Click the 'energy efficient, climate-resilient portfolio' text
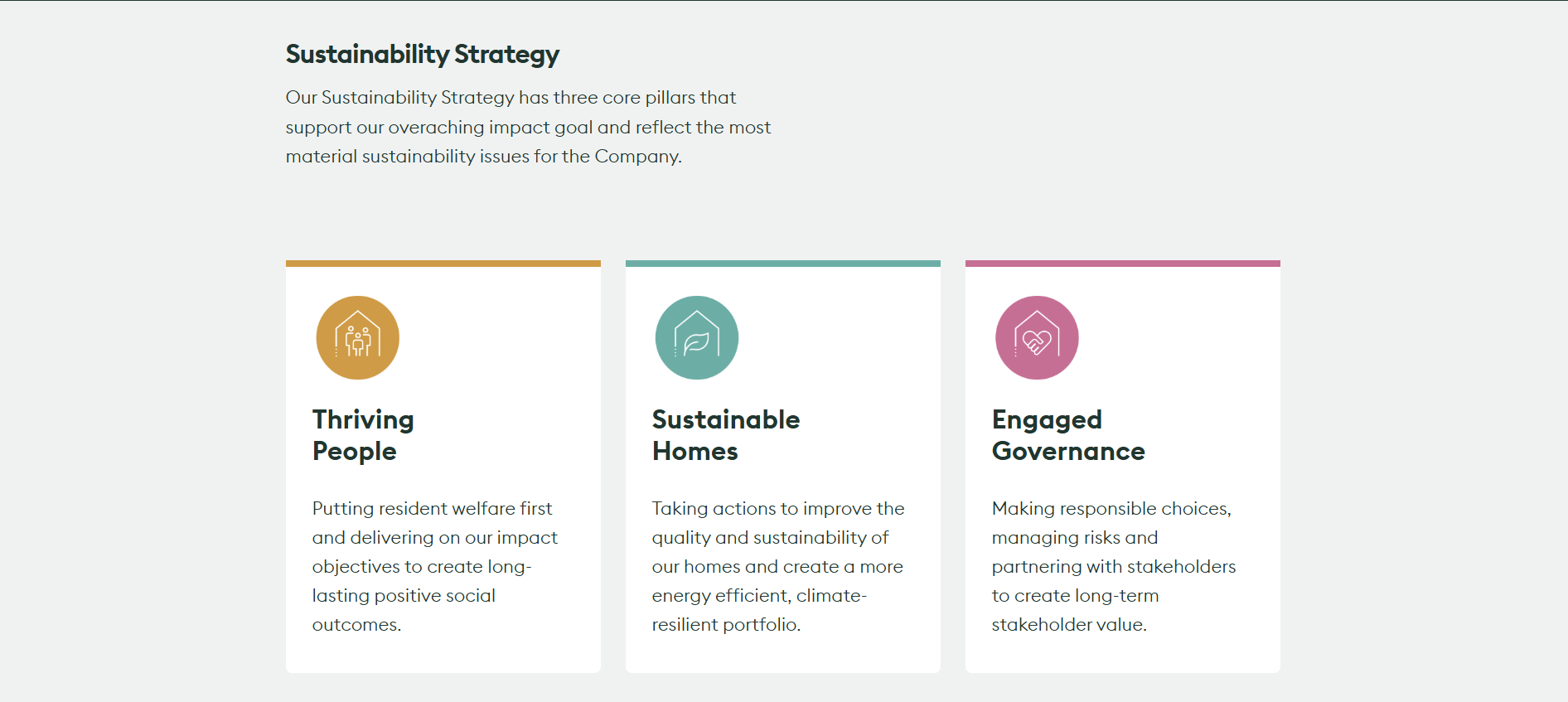1568x702 pixels. pos(759,610)
